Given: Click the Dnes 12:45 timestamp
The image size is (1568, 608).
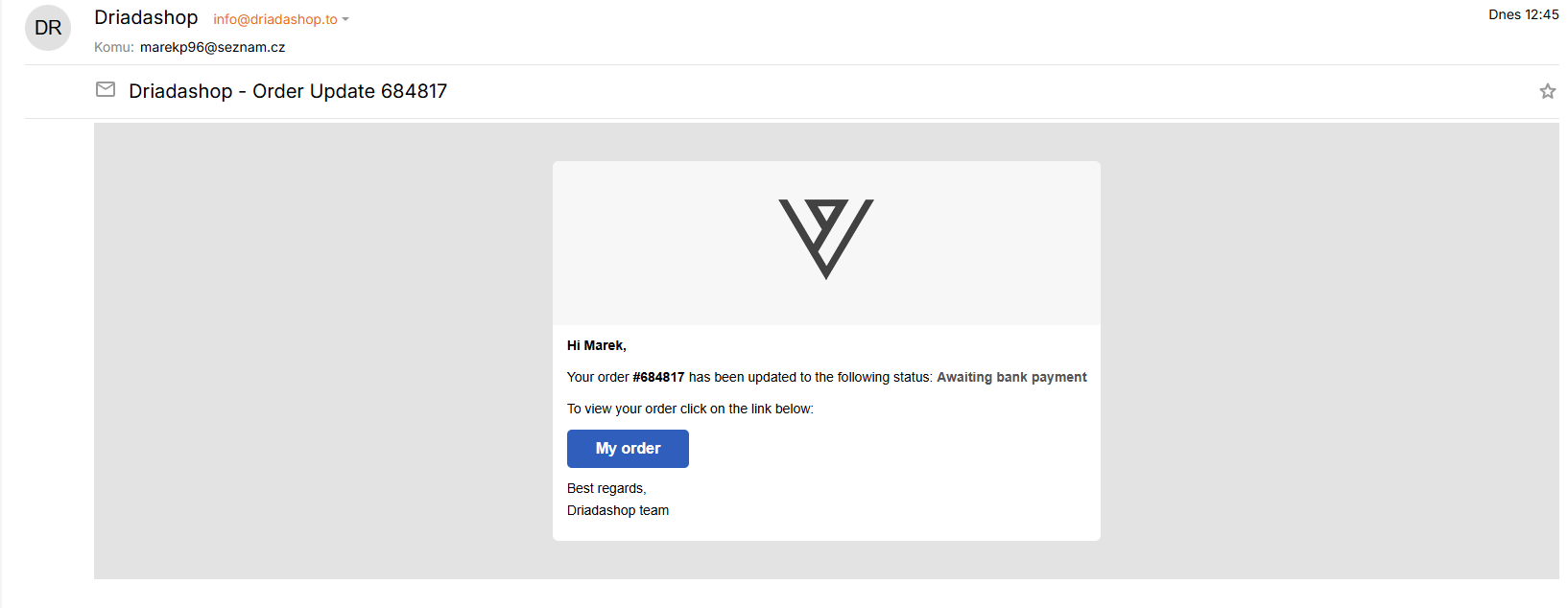Looking at the screenshot, I should 1523,14.
